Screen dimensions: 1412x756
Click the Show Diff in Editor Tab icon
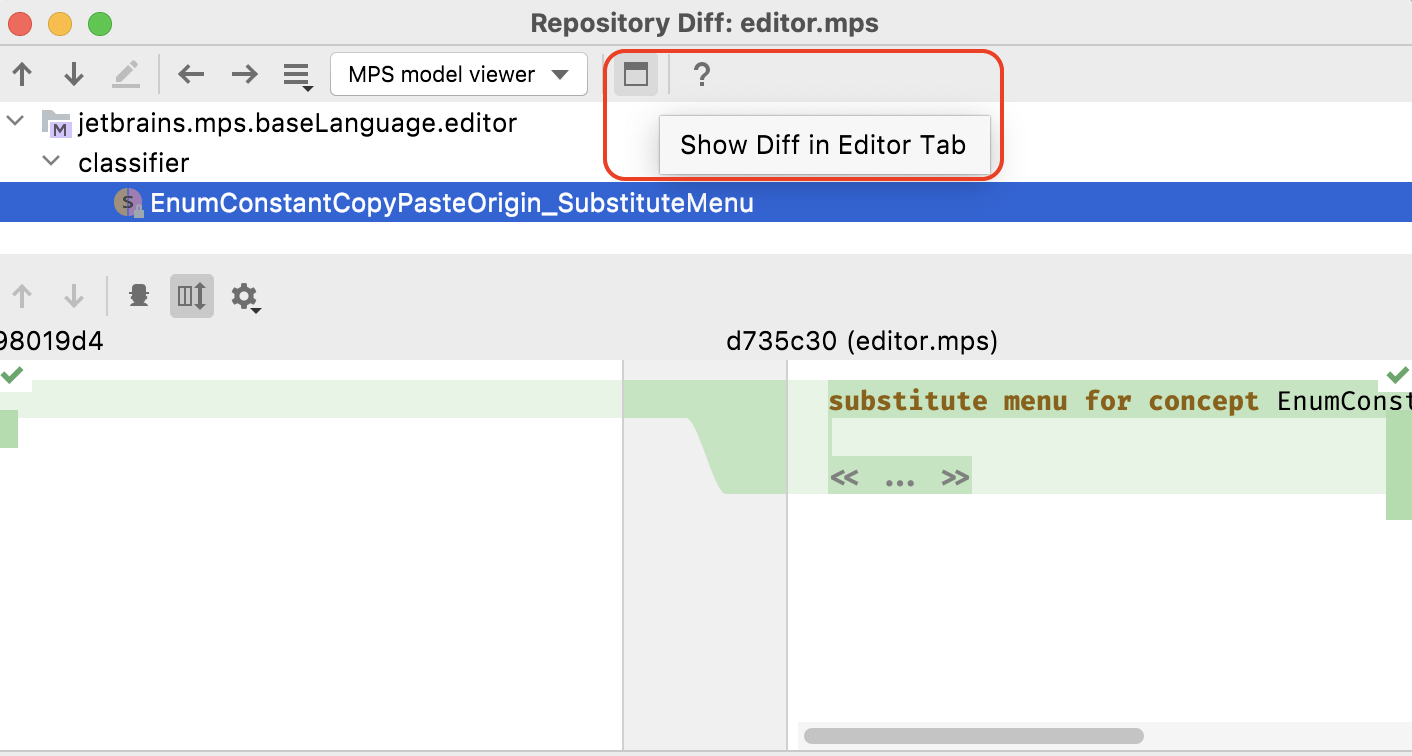(636, 75)
